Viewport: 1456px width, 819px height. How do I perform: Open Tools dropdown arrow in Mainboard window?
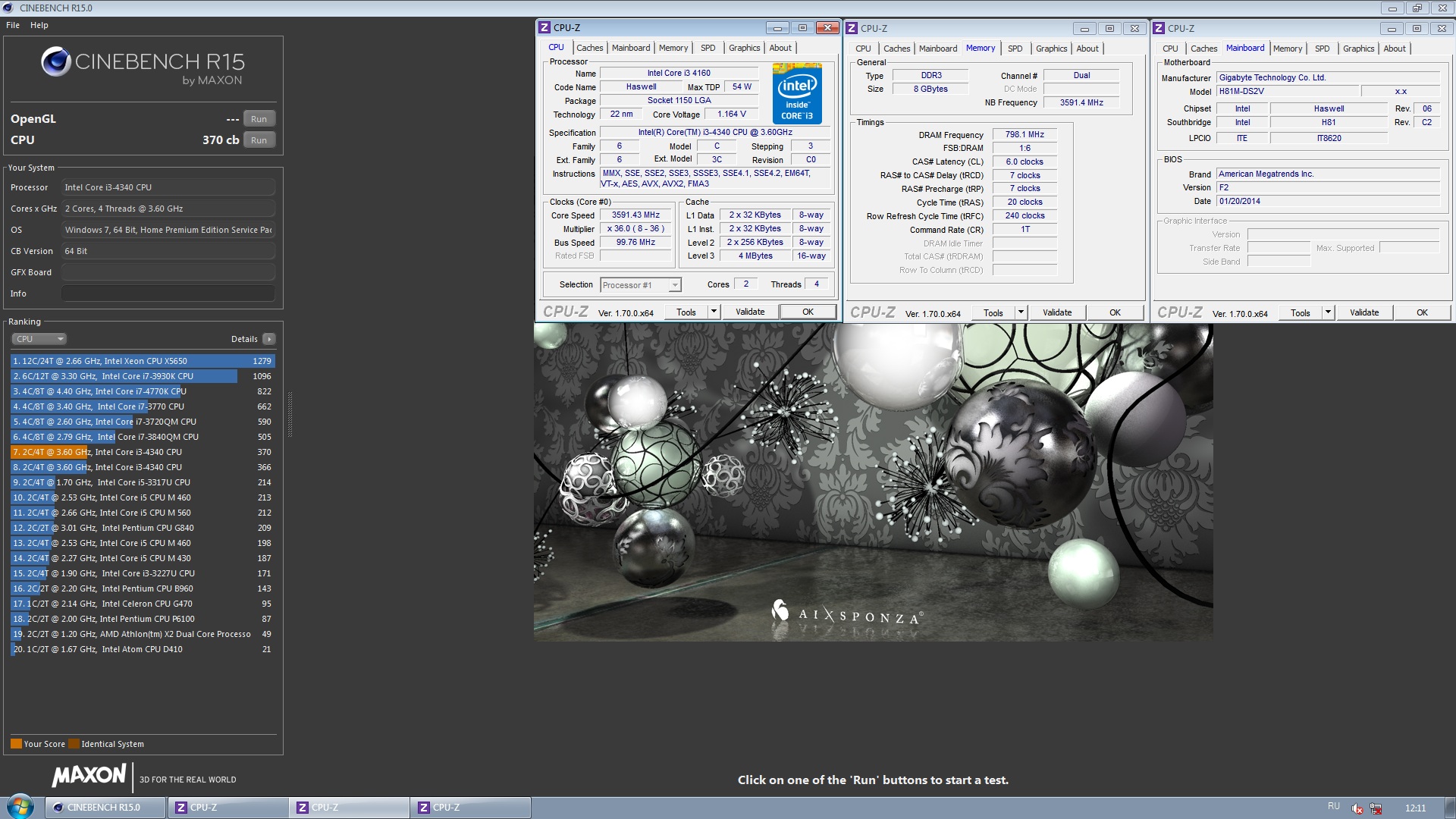point(1328,312)
